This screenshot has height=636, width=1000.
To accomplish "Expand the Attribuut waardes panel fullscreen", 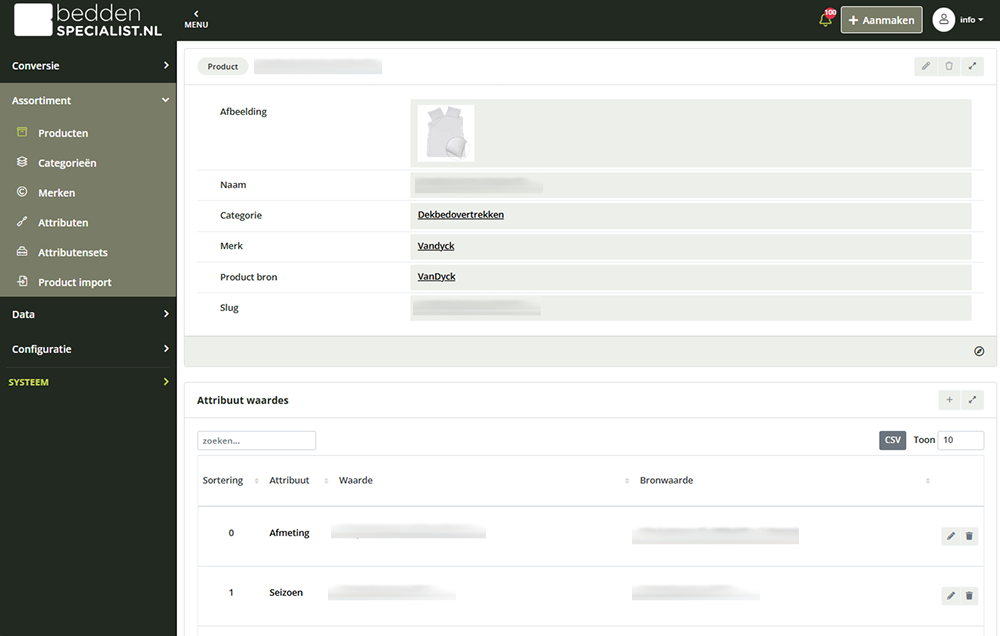I will (973, 400).
